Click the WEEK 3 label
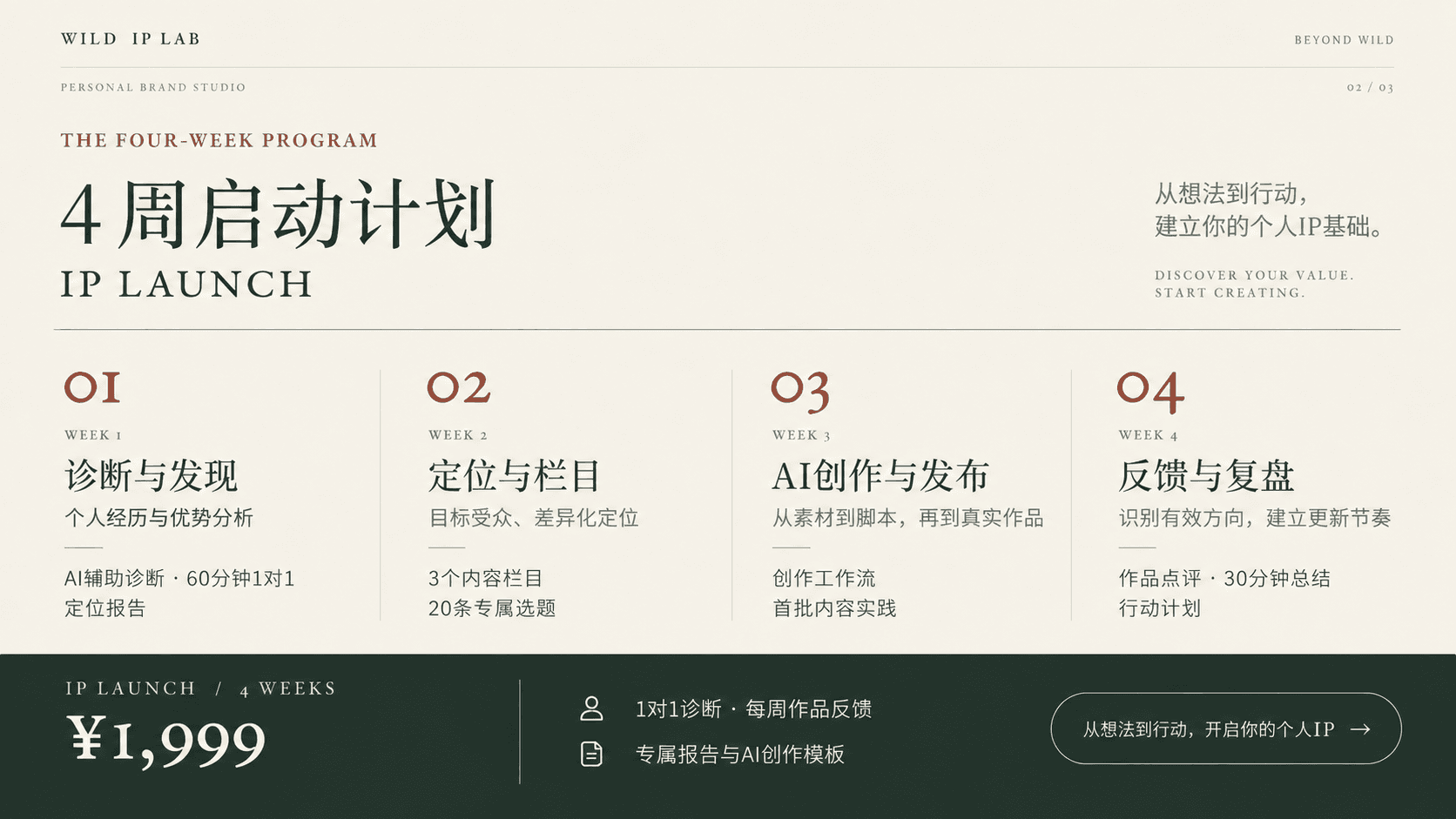 coord(802,435)
